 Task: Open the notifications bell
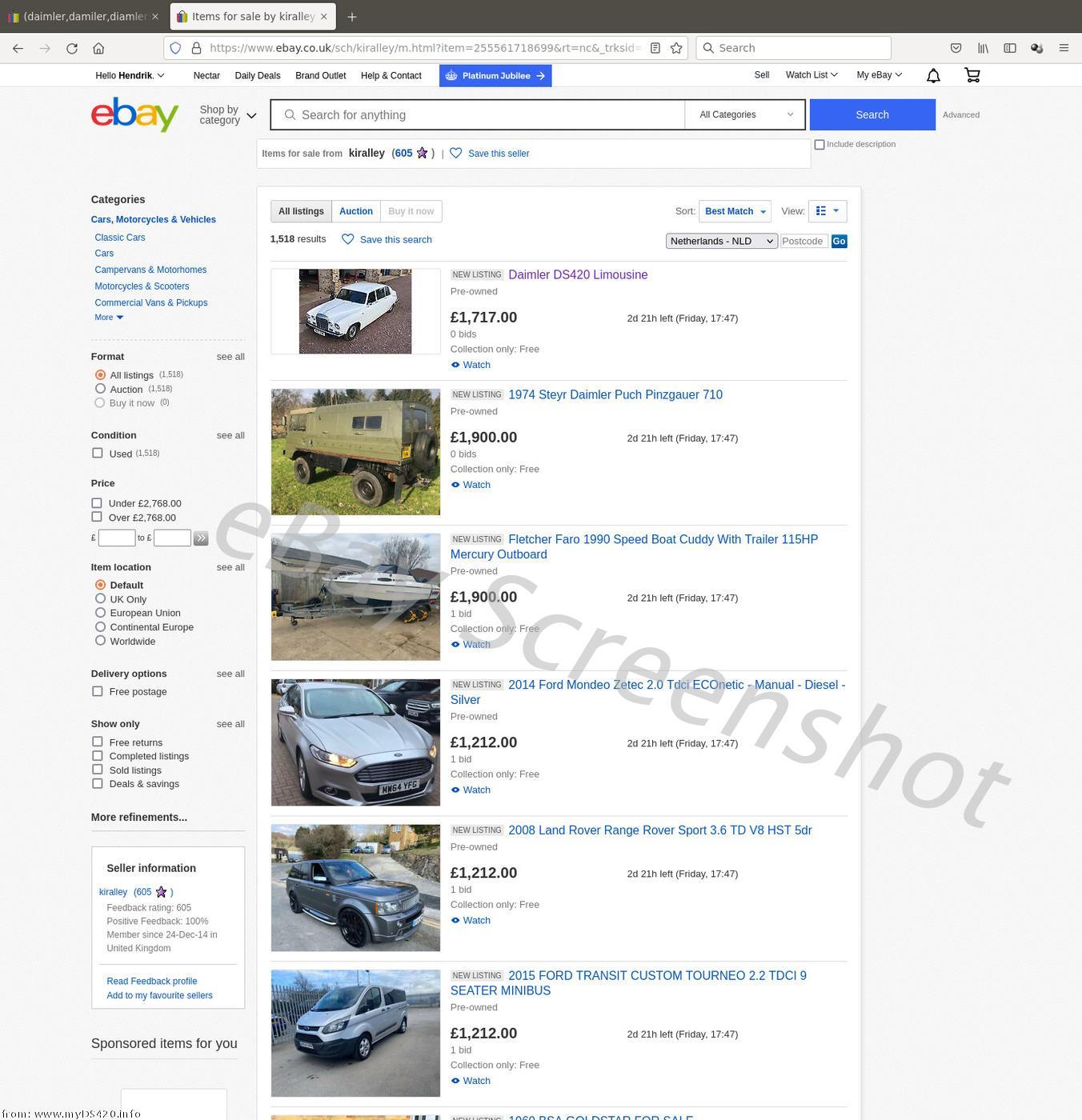933,75
